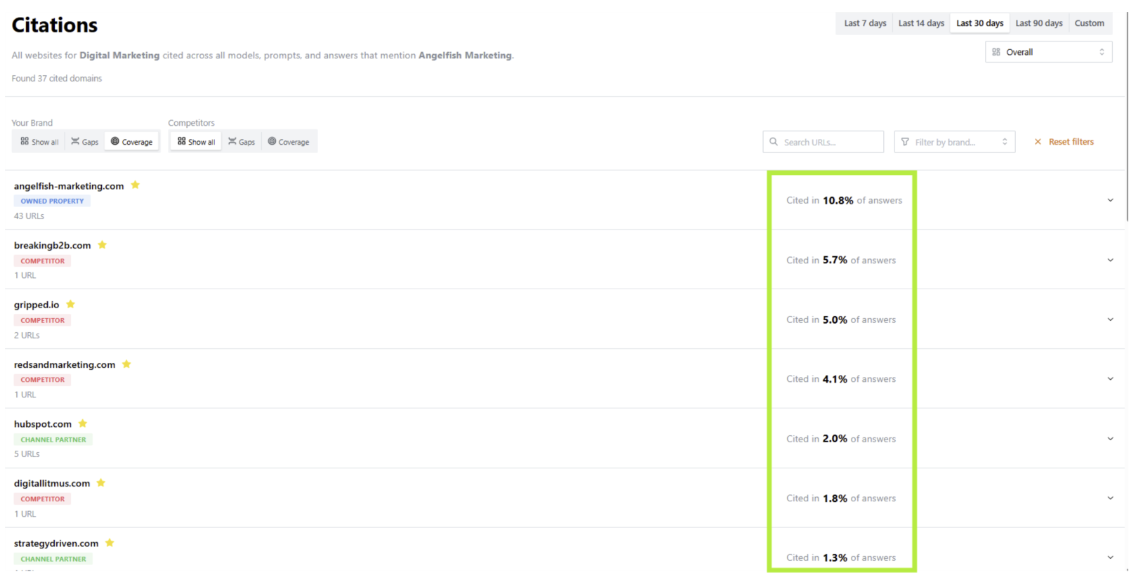Choose the Custom date range
Screen dimensions: 1134x585
pyautogui.click(x=1089, y=23)
